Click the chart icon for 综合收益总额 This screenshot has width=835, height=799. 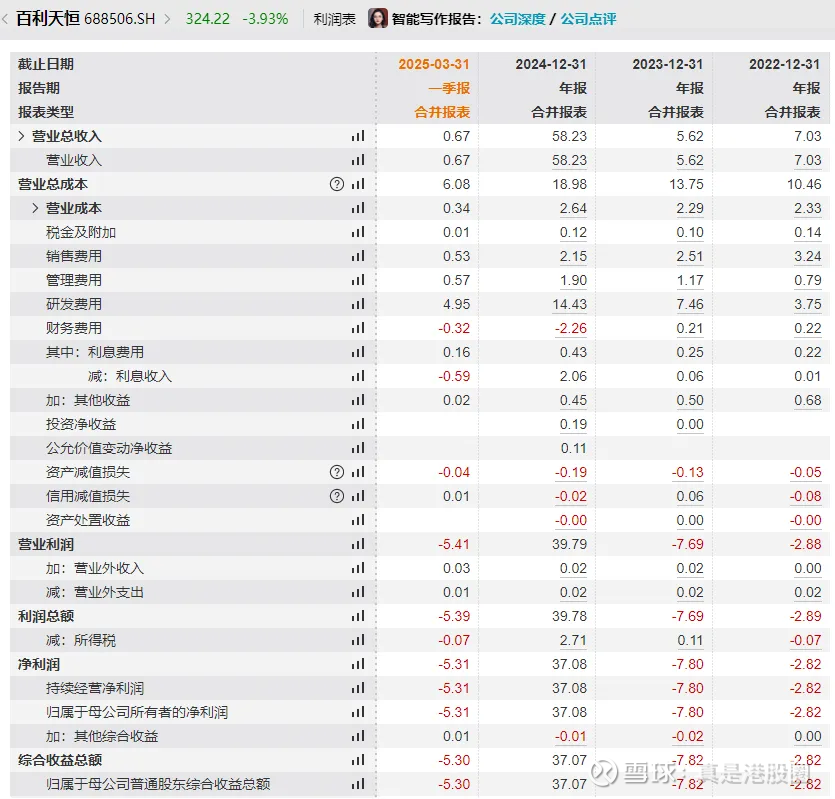(357, 760)
